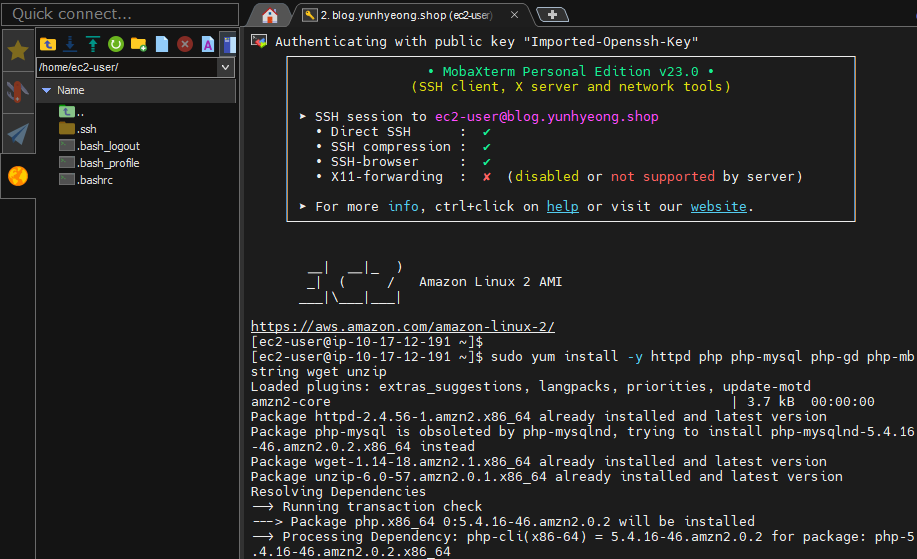Select the .bash_logout file
Image resolution: width=917 pixels, height=559 pixels.
click(99, 146)
